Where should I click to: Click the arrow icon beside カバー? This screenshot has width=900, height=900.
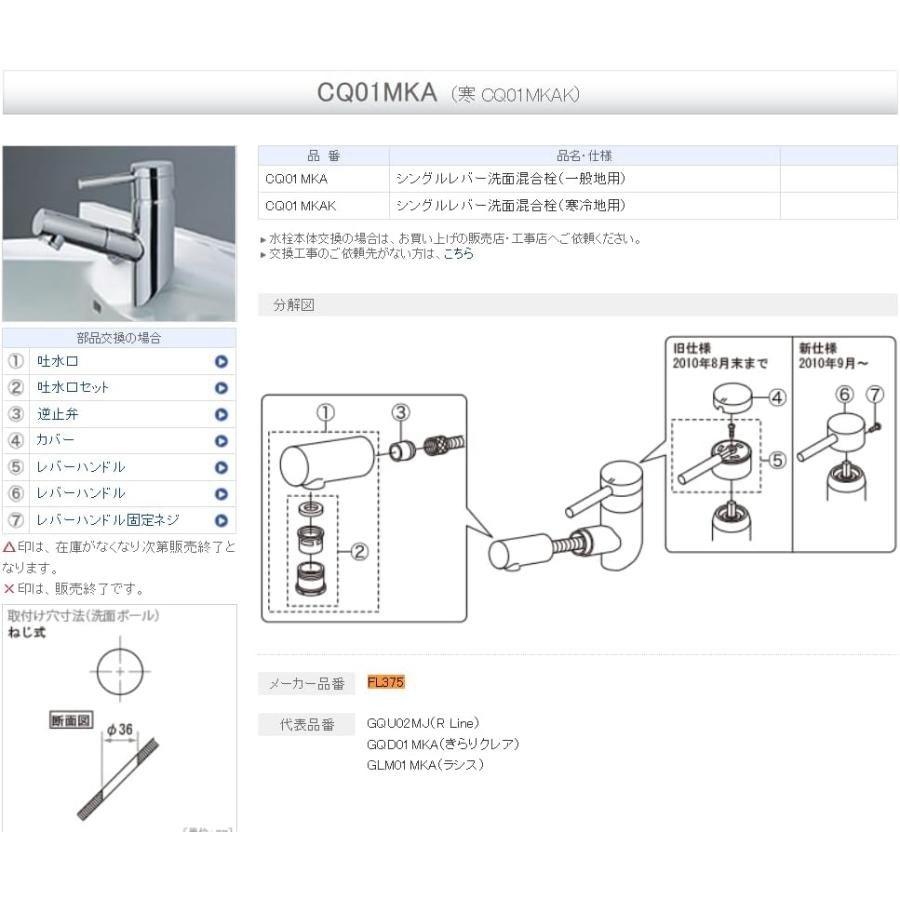tap(222, 440)
